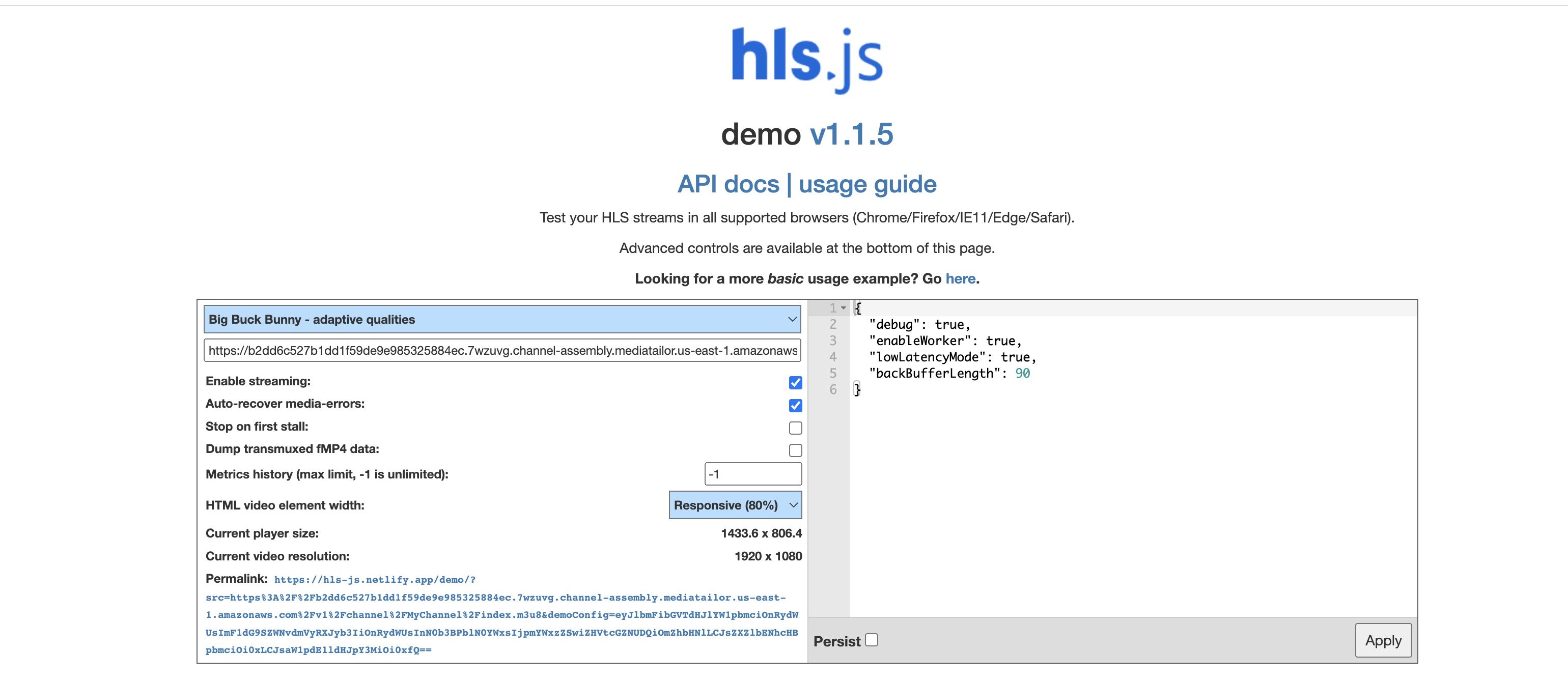
Task: Click the "enableWorker": true config line
Action: [945, 341]
